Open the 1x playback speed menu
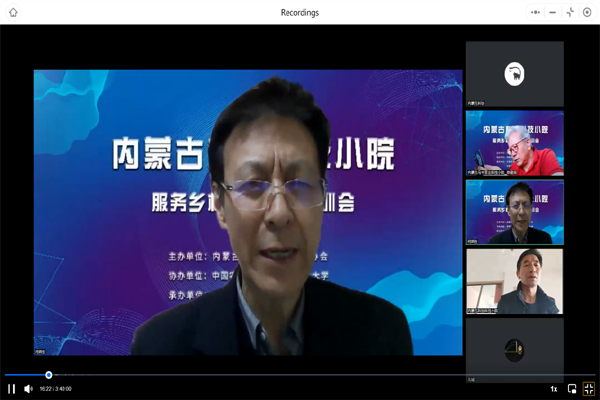 point(553,388)
